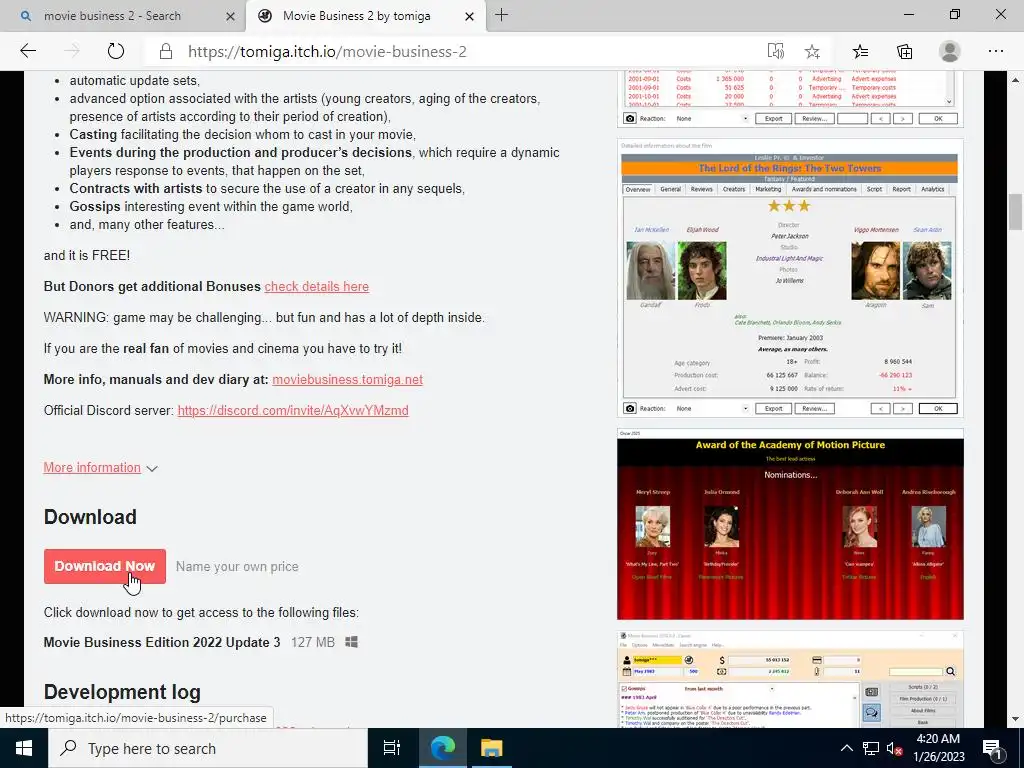Expand the More information section
The height and width of the screenshot is (768, 1024).
point(92,468)
